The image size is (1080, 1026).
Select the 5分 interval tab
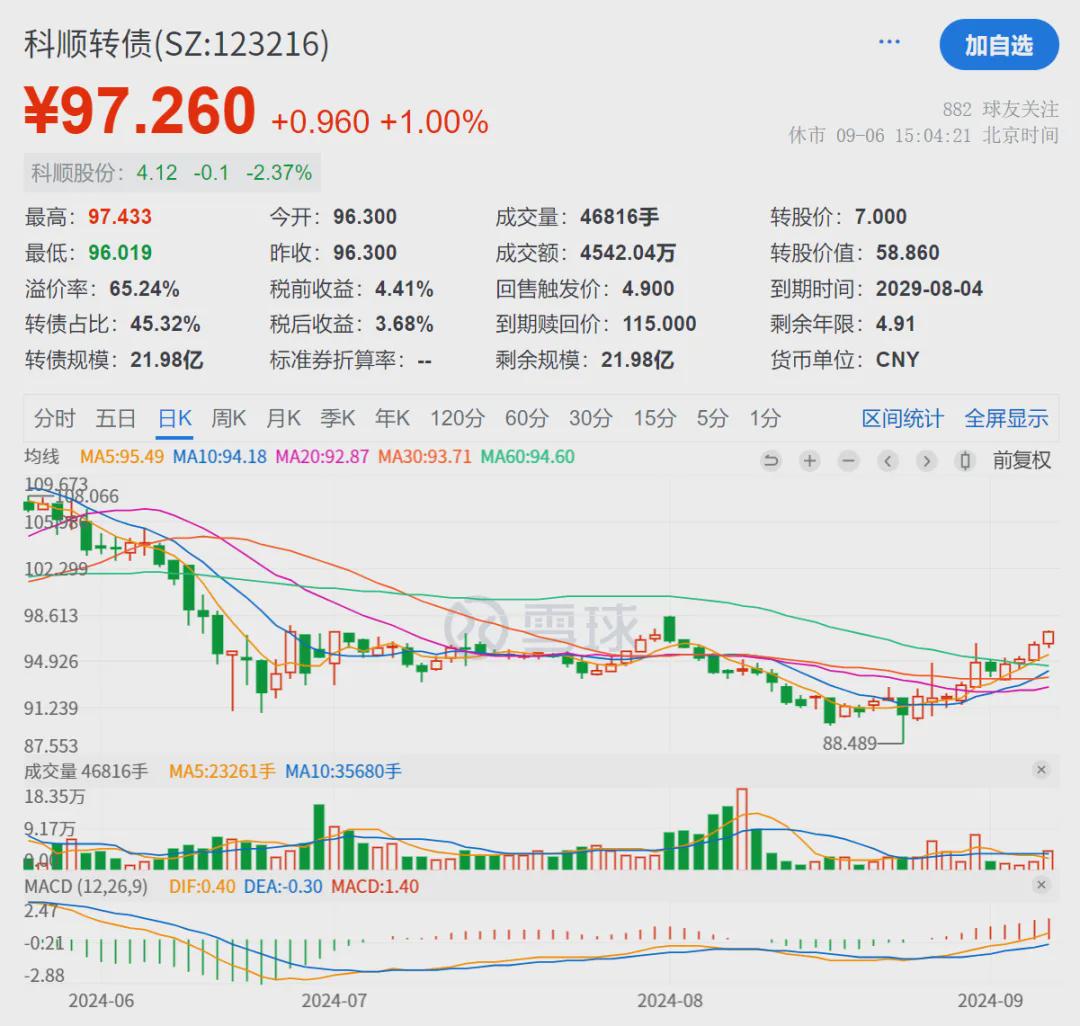point(712,418)
